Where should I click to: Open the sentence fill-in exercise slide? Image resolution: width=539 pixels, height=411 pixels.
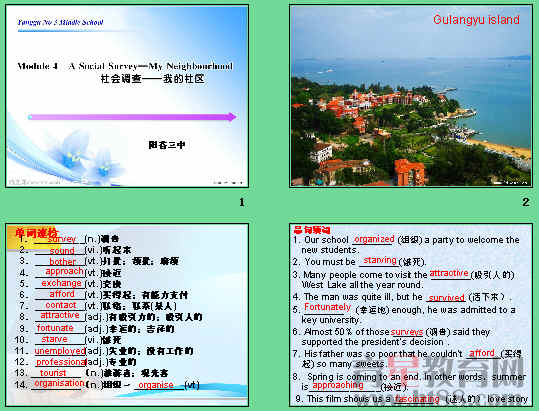coord(411,315)
